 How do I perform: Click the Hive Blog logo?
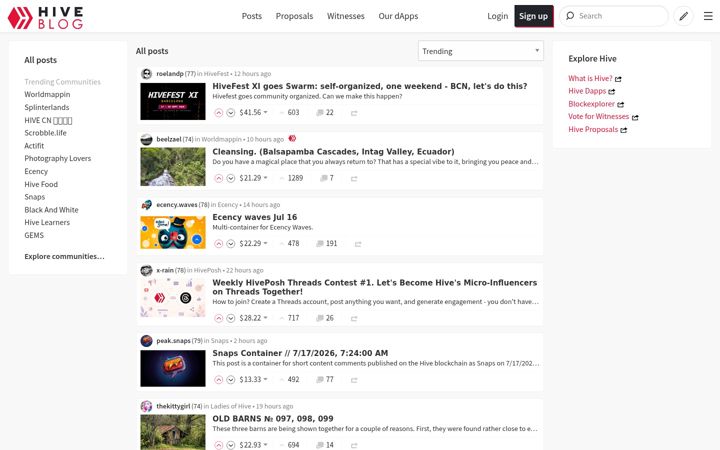coord(45,17)
